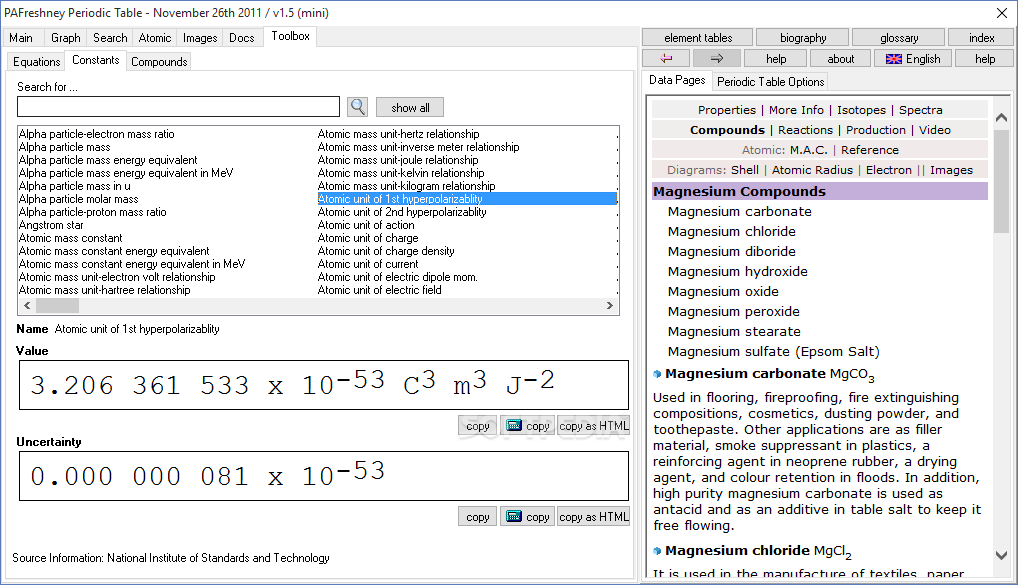This screenshot has height=585, width=1018.
Task: Click the about button
Action: [841, 58]
